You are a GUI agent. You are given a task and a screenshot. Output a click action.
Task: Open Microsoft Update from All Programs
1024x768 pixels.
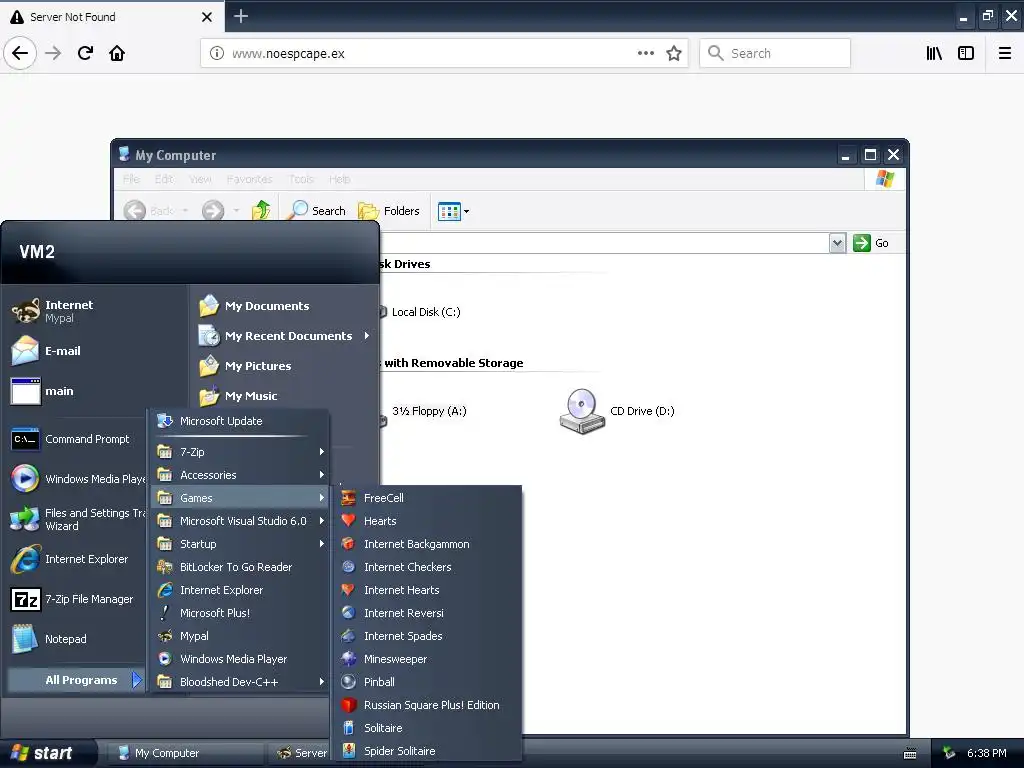point(240,421)
